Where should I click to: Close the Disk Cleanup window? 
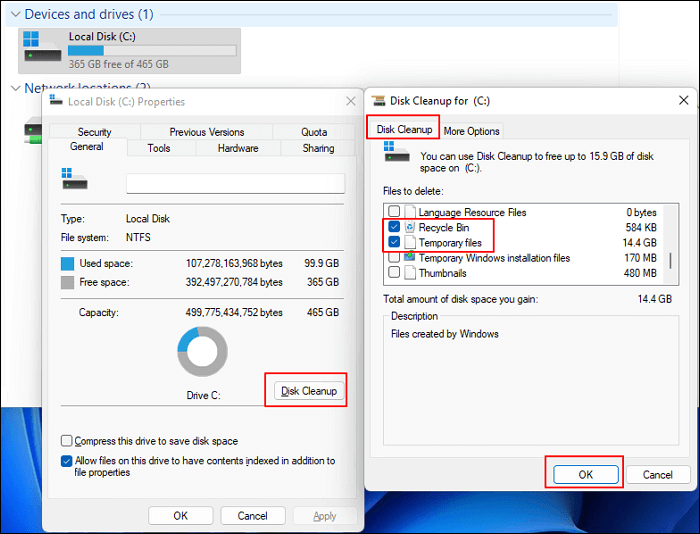click(x=683, y=100)
